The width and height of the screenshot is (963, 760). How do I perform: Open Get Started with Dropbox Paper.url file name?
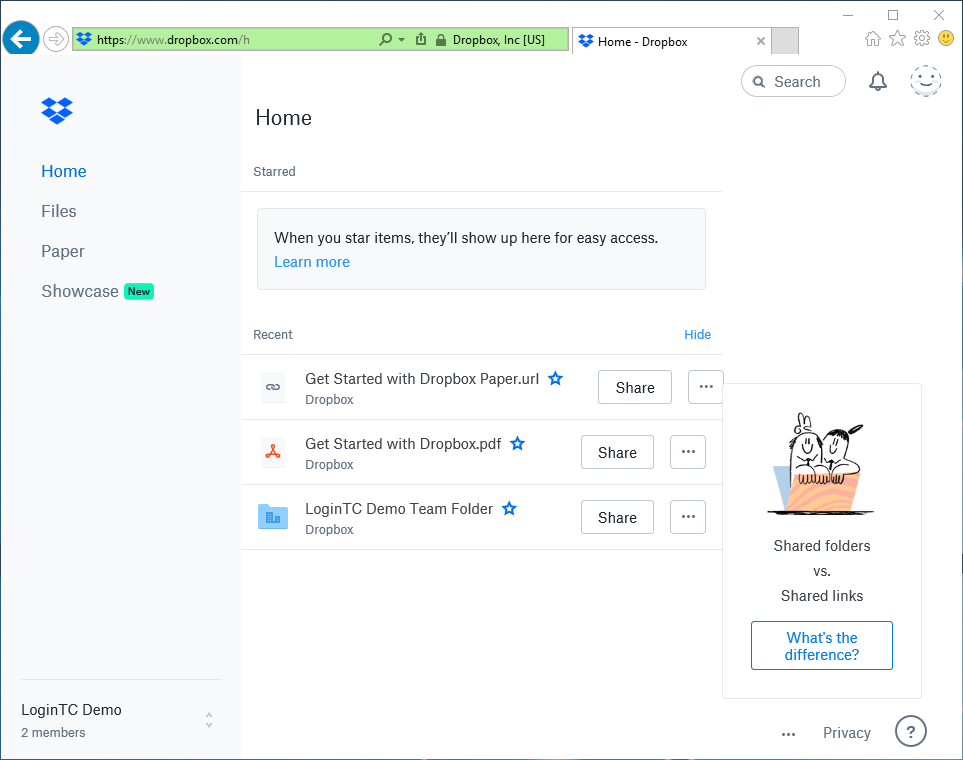pos(422,379)
